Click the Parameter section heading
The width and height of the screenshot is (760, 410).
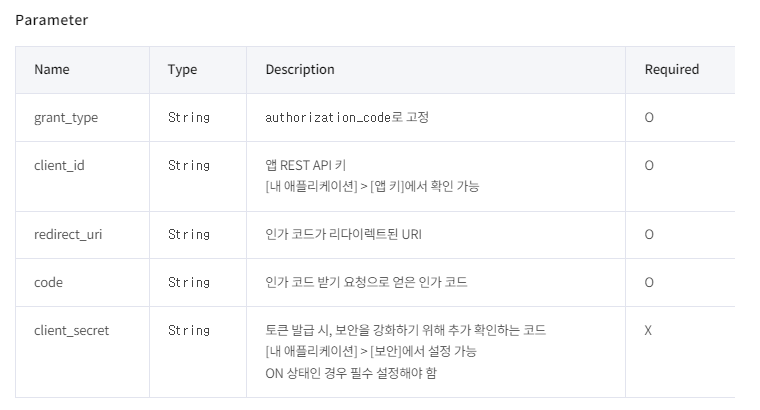coord(52,20)
